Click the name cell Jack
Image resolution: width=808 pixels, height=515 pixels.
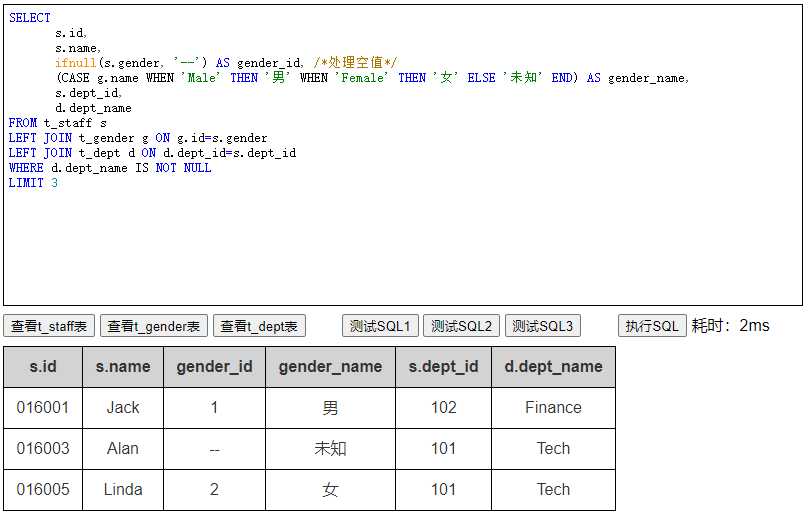123,408
